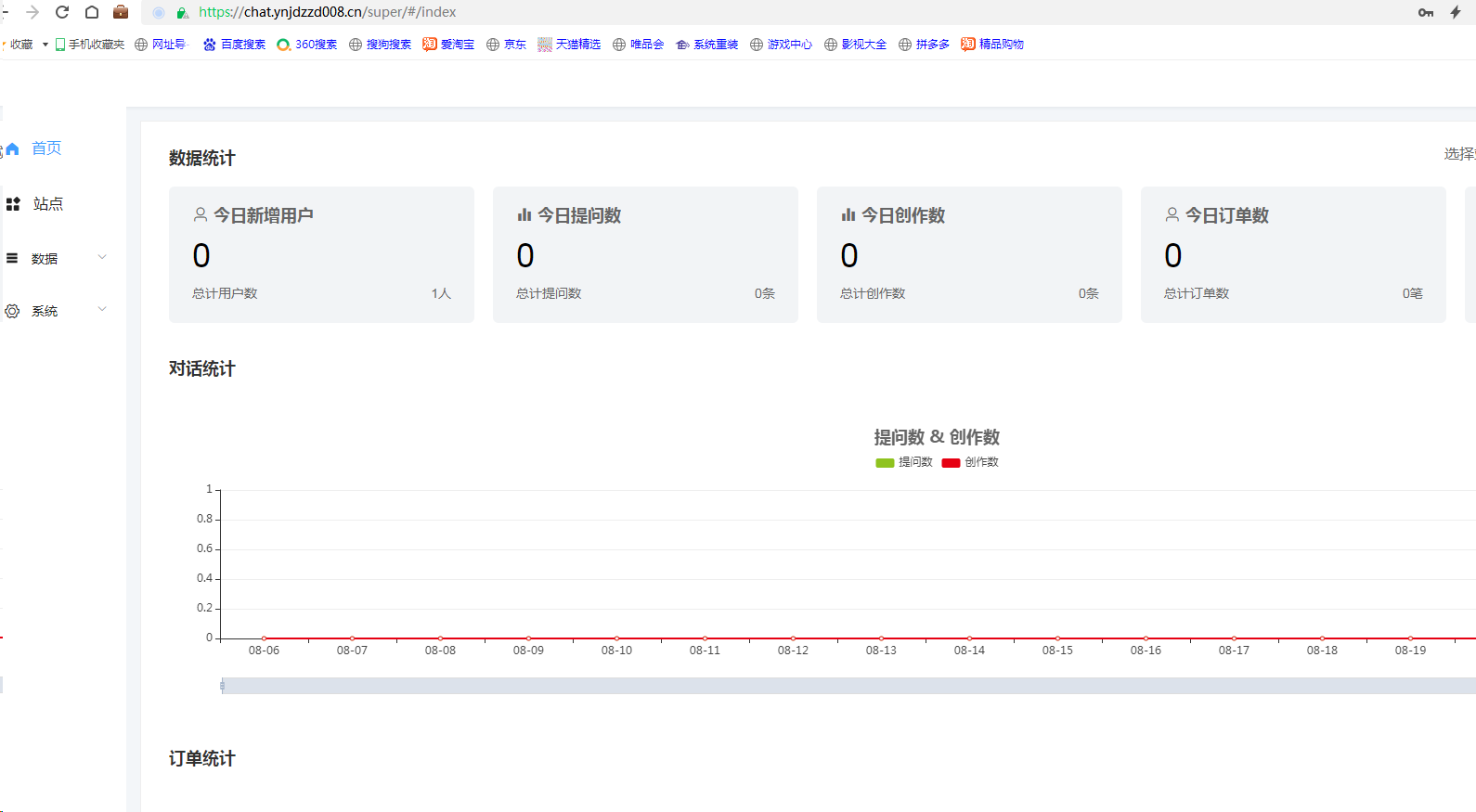The image size is (1476, 812).
Task: Click the bar chart icon in 今日提问数 card
Action: point(524,214)
